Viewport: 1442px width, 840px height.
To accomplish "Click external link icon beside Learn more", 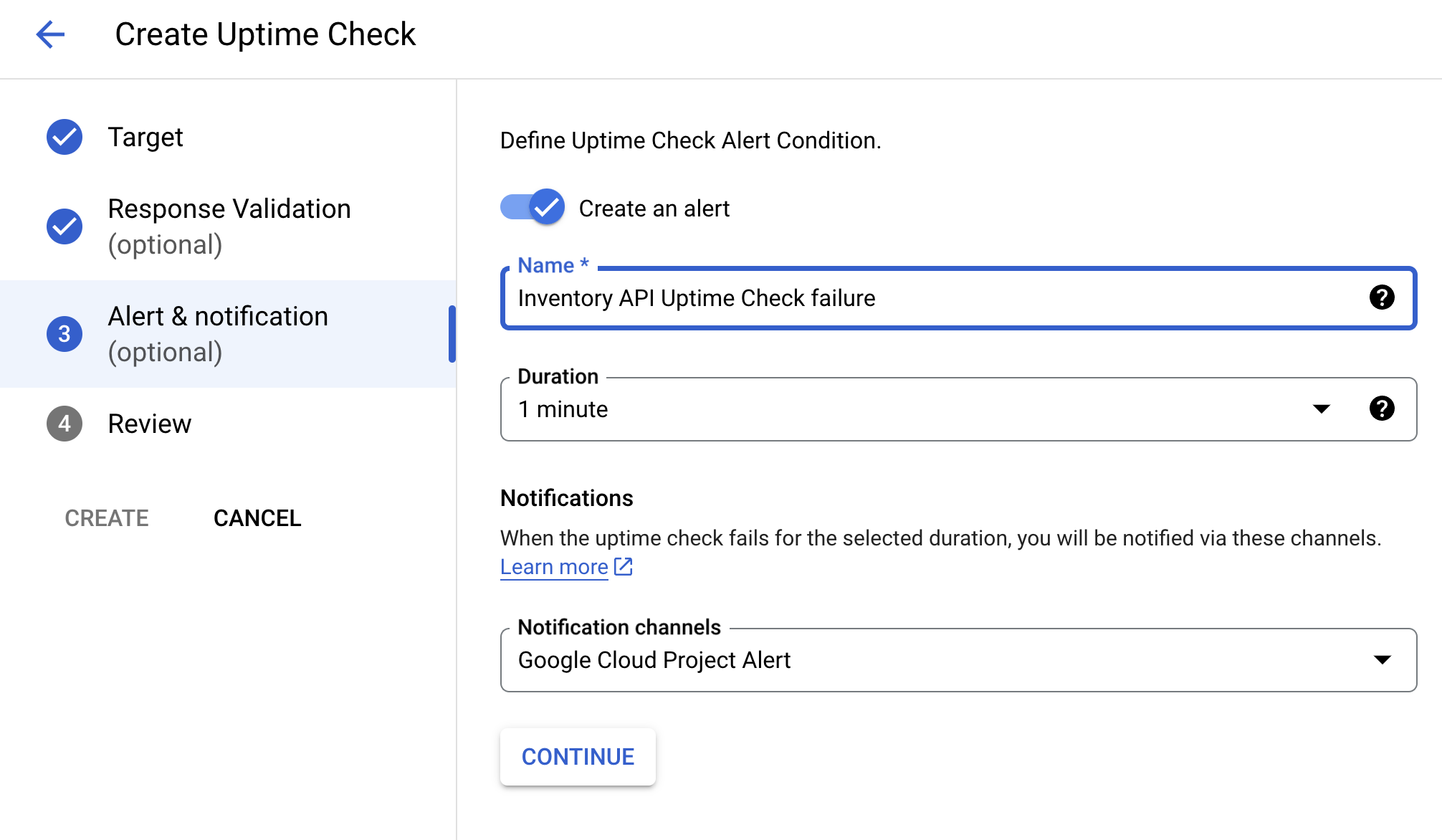I will coord(624,567).
